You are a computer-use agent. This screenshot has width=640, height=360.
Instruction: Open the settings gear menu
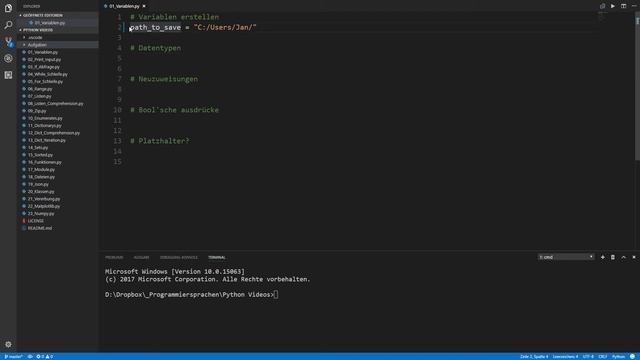(8, 344)
